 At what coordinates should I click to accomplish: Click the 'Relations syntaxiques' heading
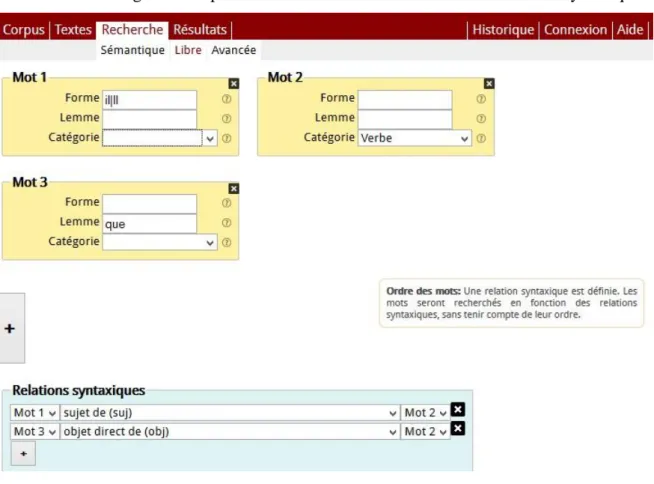tap(78, 390)
